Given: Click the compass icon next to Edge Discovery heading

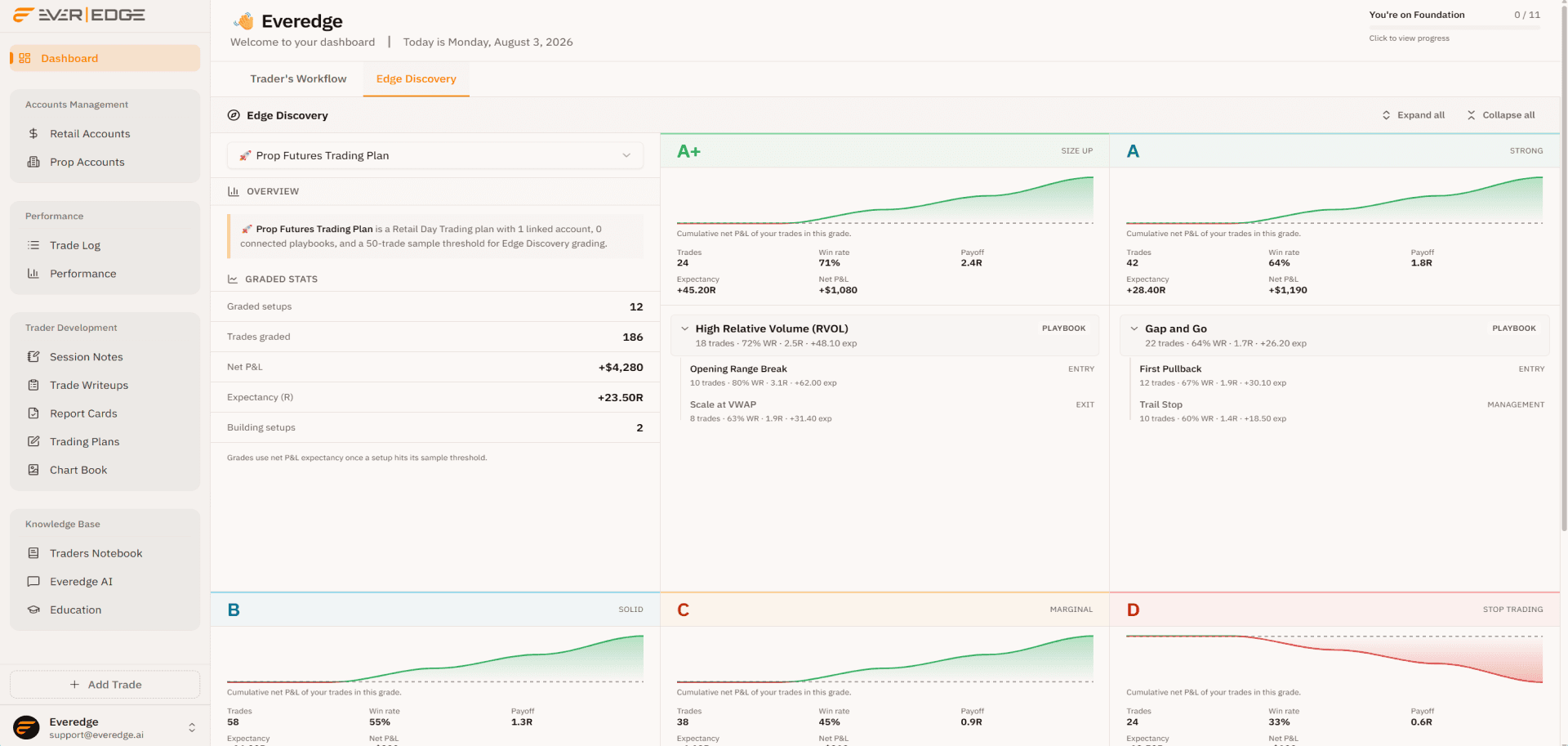Looking at the screenshot, I should click(234, 115).
